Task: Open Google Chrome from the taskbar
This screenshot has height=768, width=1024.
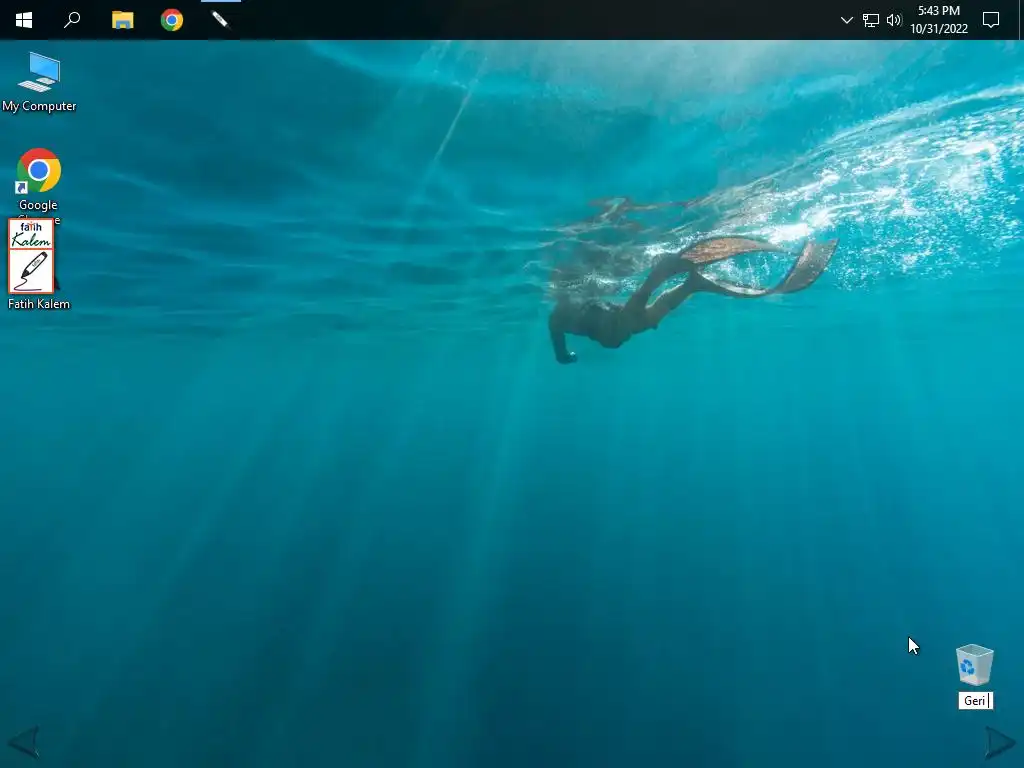Action: (172, 20)
